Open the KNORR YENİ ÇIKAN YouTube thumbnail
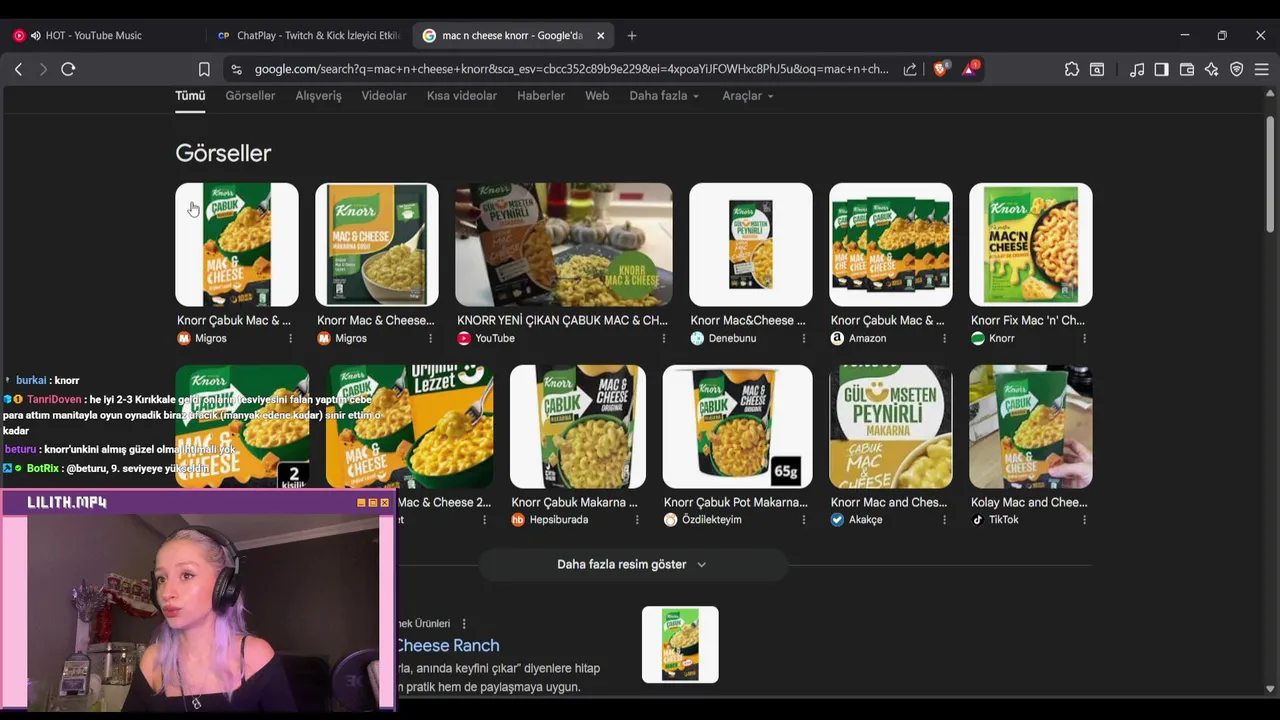The height and width of the screenshot is (720, 1280). tap(564, 244)
